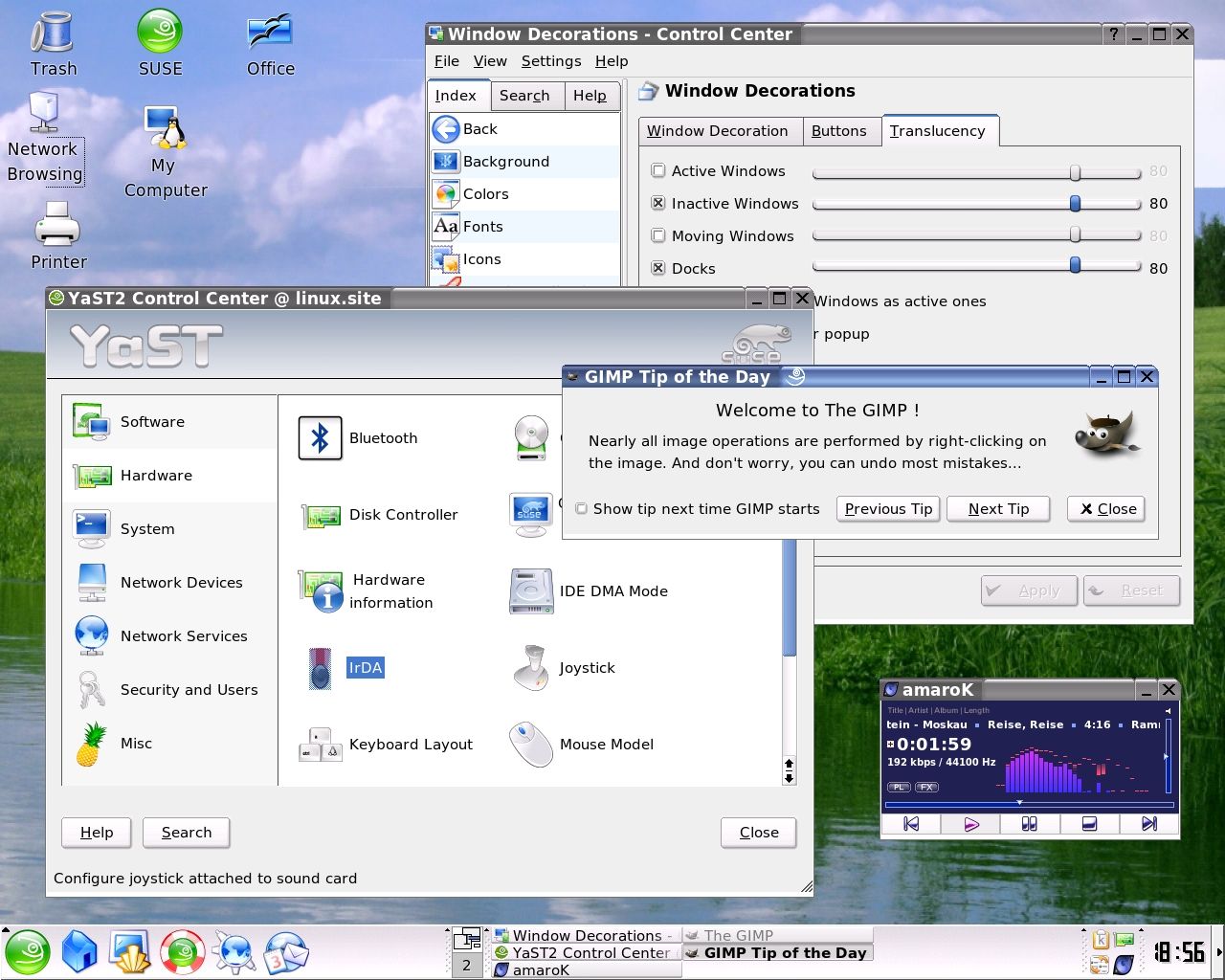The height and width of the screenshot is (980, 1225).
Task: Select Software category in YaST
Action: click(x=168, y=422)
